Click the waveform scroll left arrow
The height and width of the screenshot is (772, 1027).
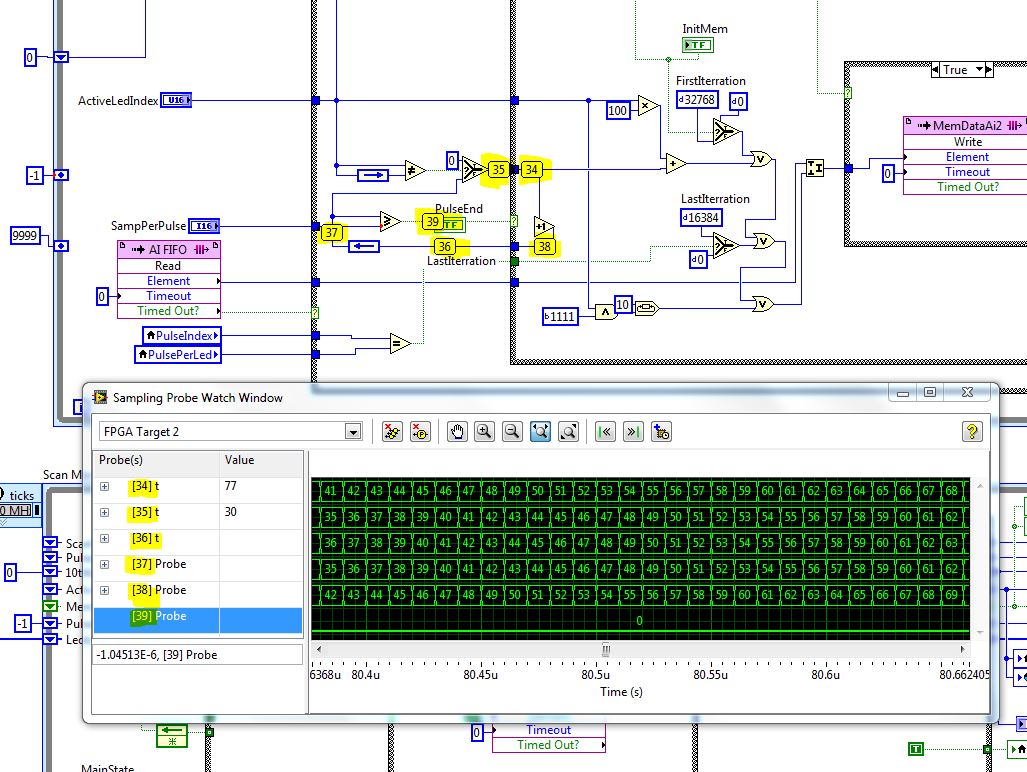coord(319,650)
